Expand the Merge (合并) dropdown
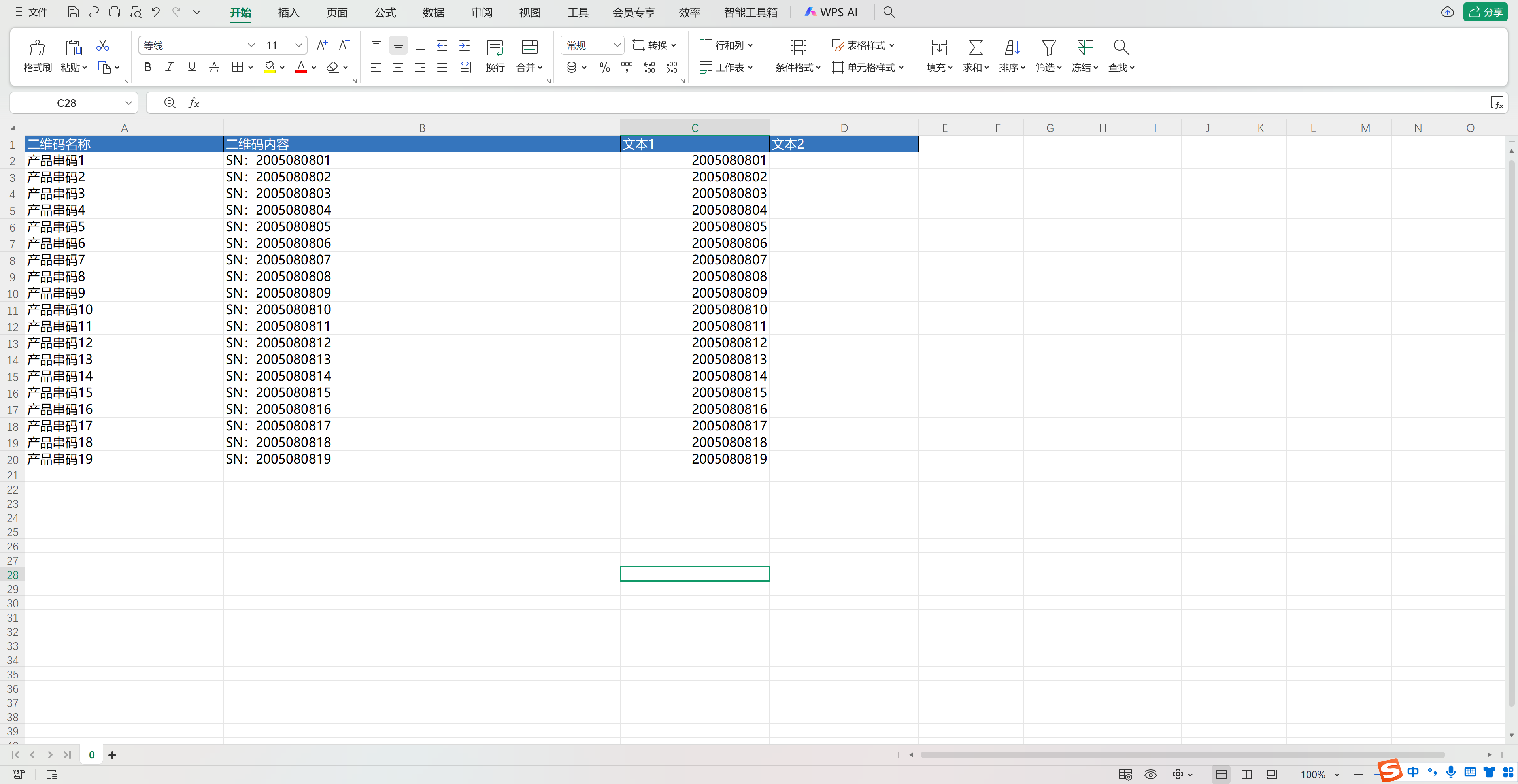Image resolution: width=1518 pixels, height=784 pixels. pos(540,68)
